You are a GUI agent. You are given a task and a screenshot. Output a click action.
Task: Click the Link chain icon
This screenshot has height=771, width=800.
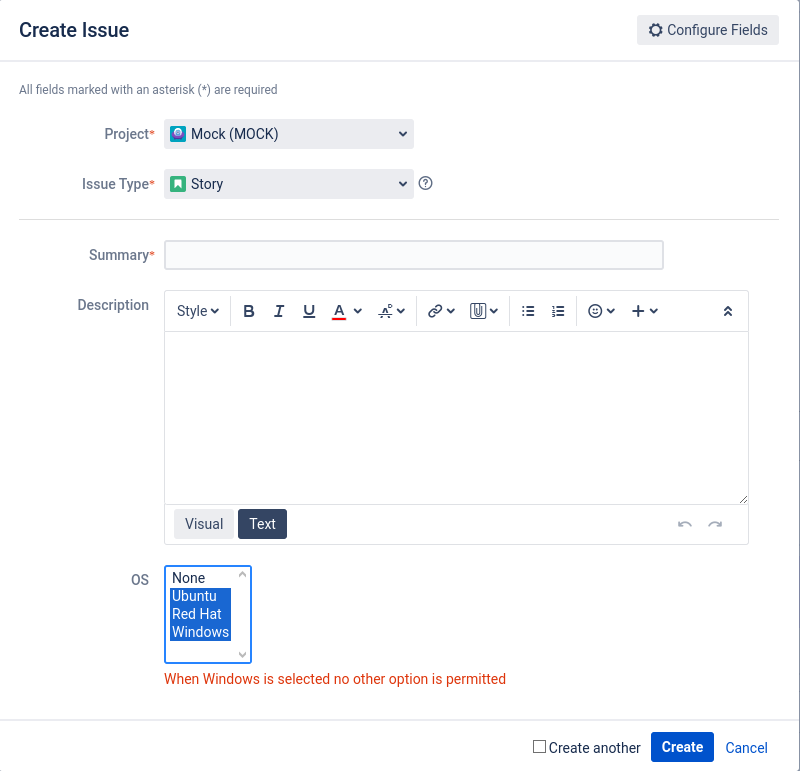(x=435, y=311)
